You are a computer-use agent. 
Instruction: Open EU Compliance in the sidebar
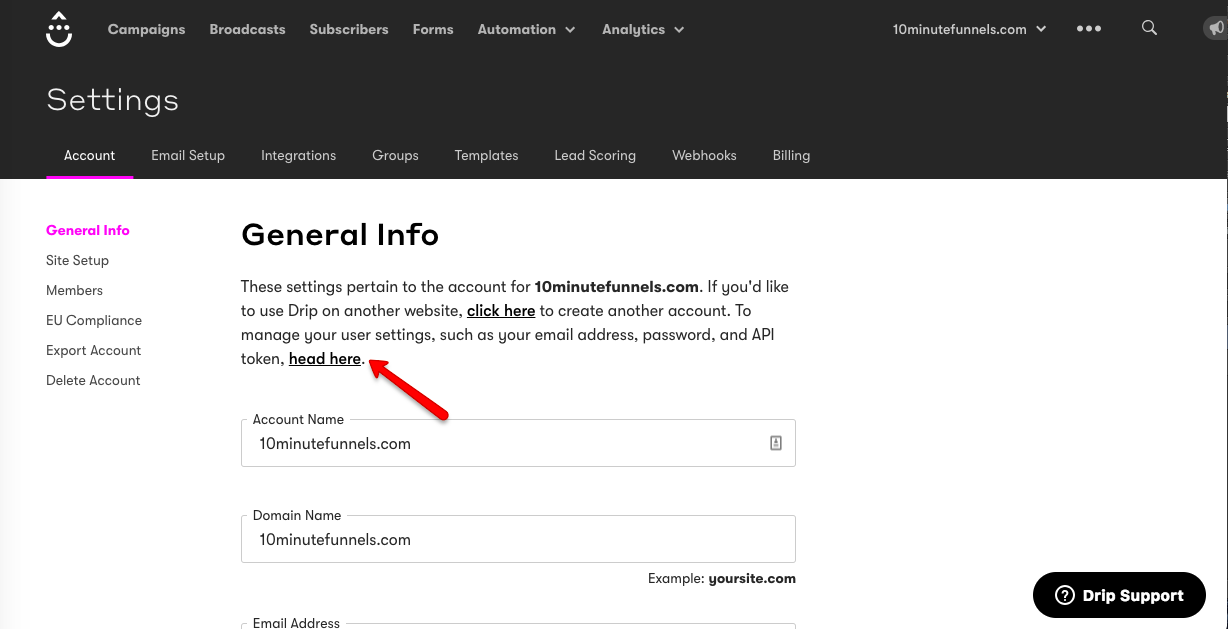tap(94, 320)
